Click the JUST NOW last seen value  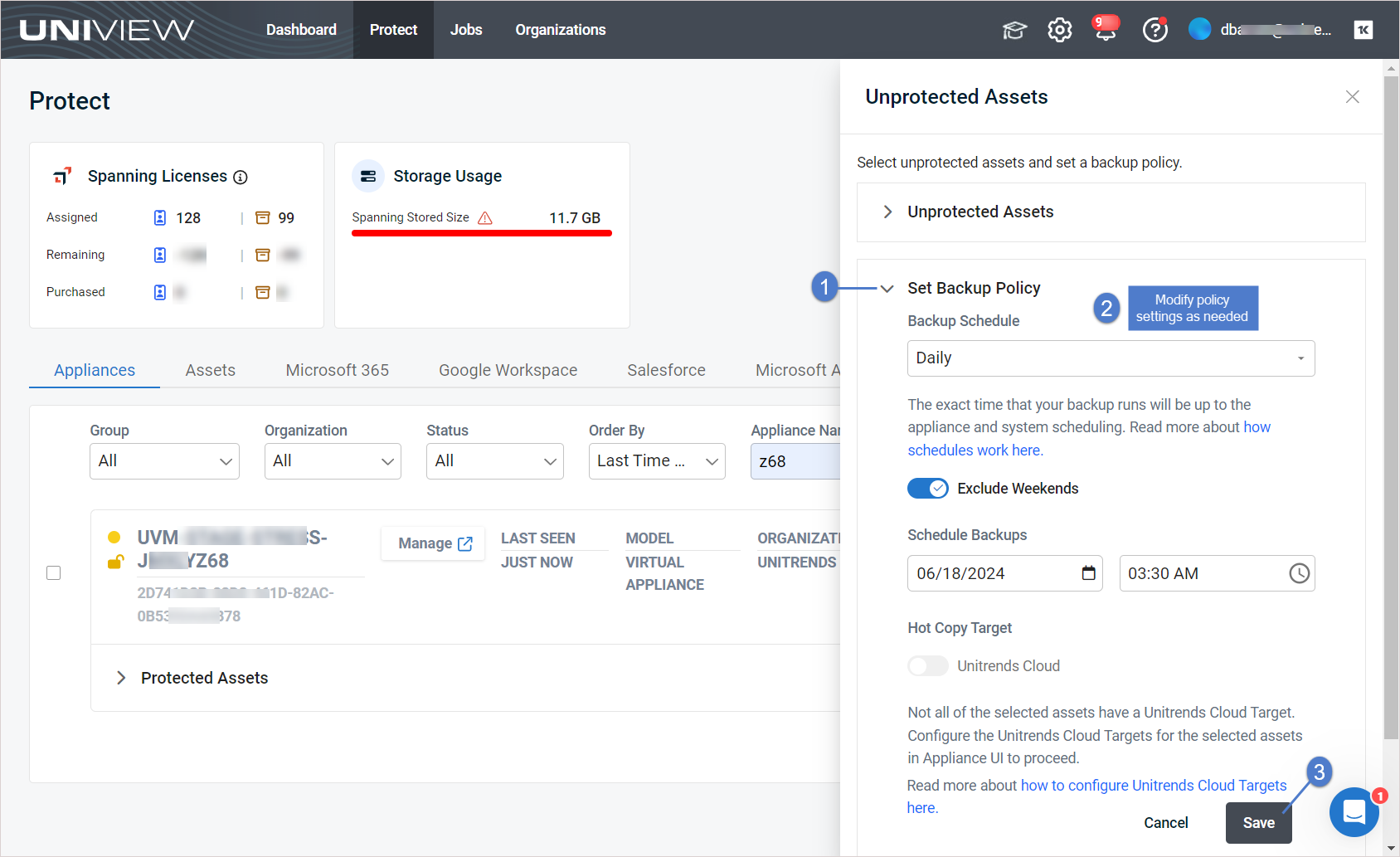tap(537, 562)
